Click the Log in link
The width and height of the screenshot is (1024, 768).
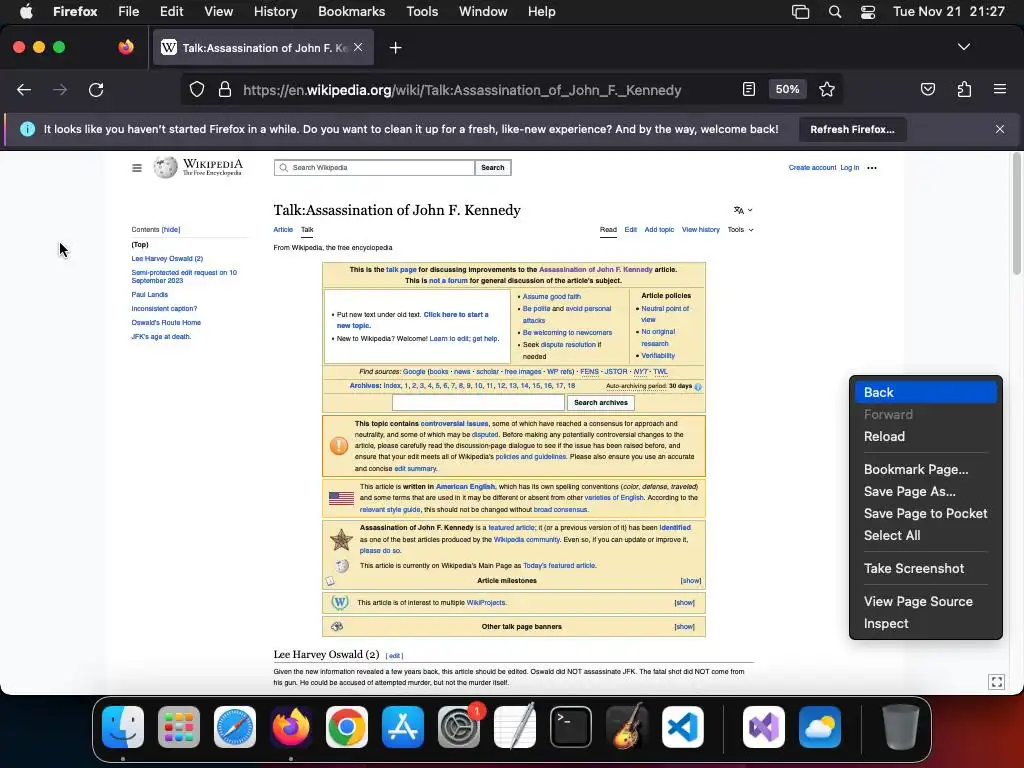click(x=850, y=168)
